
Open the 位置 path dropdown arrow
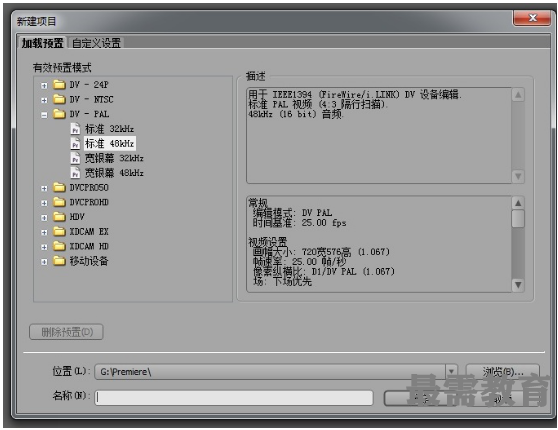pos(451,372)
